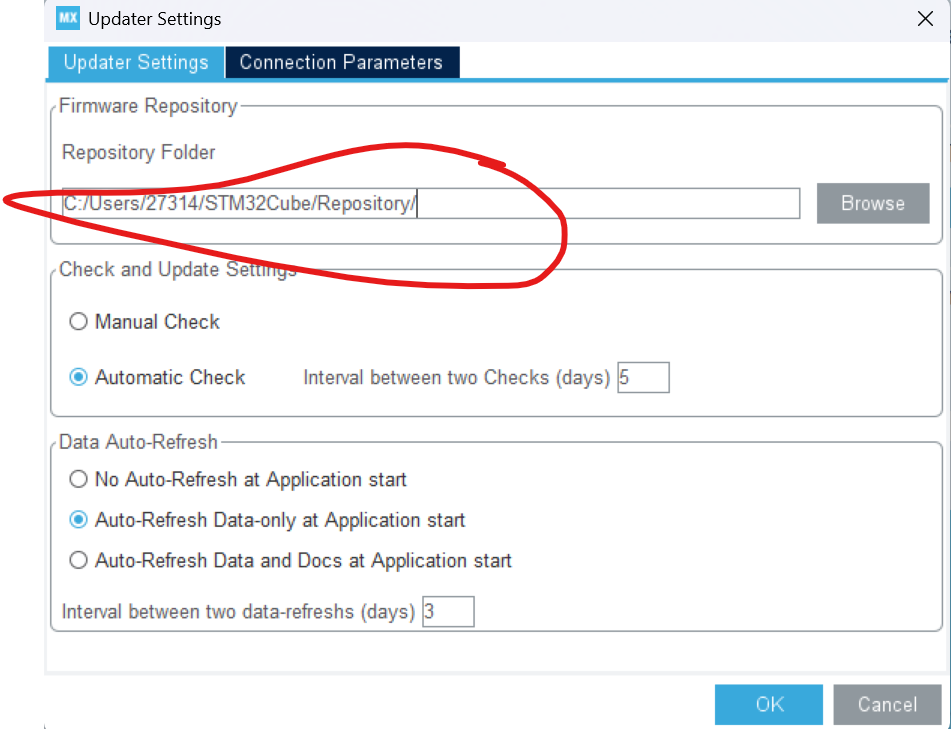Click Interval between two Checks (days) label
This screenshot has width=951, height=729.
(457, 378)
